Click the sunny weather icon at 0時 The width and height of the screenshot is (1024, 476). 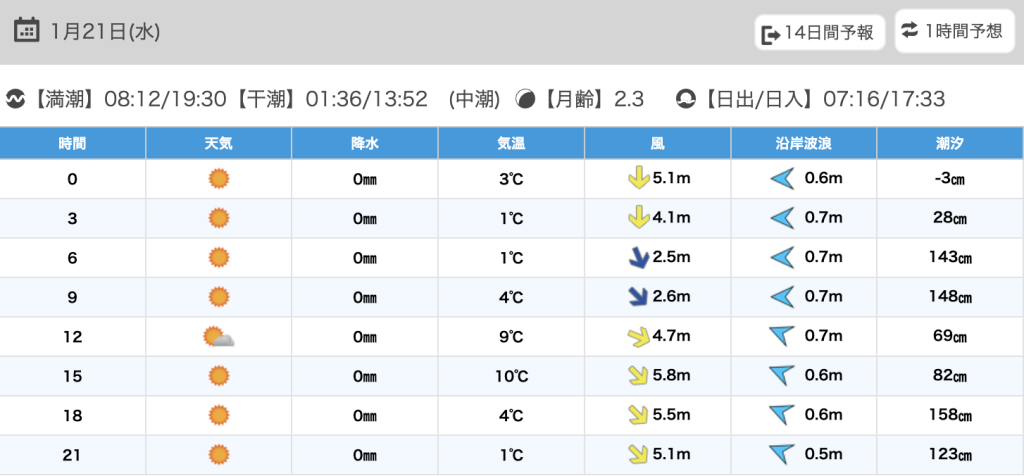(x=218, y=179)
